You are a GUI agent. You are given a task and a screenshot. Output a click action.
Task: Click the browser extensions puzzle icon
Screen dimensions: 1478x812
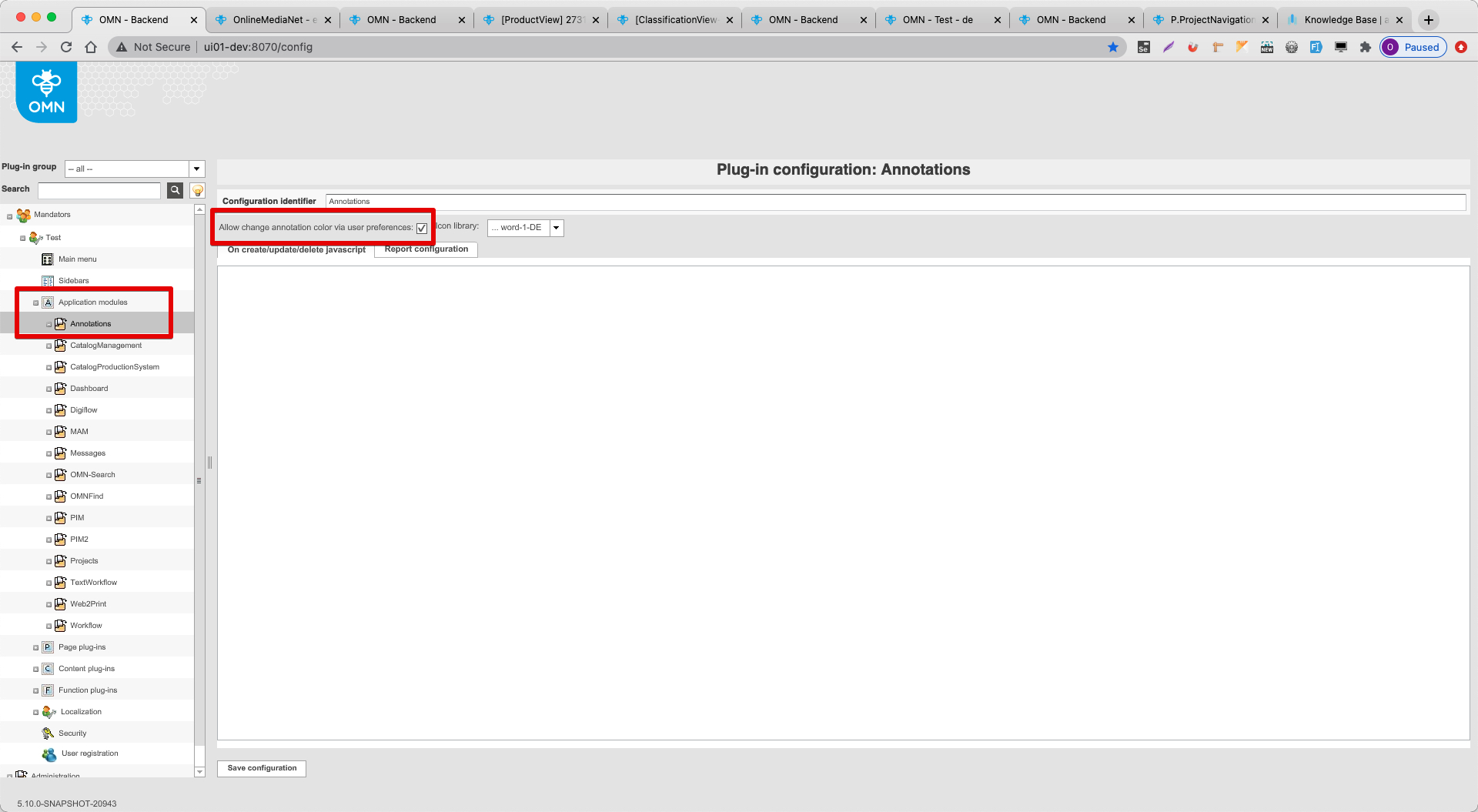click(1365, 47)
